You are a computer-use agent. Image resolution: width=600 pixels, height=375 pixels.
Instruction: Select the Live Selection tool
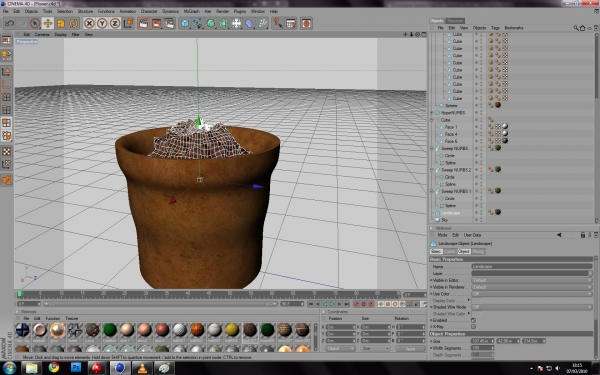35,23
